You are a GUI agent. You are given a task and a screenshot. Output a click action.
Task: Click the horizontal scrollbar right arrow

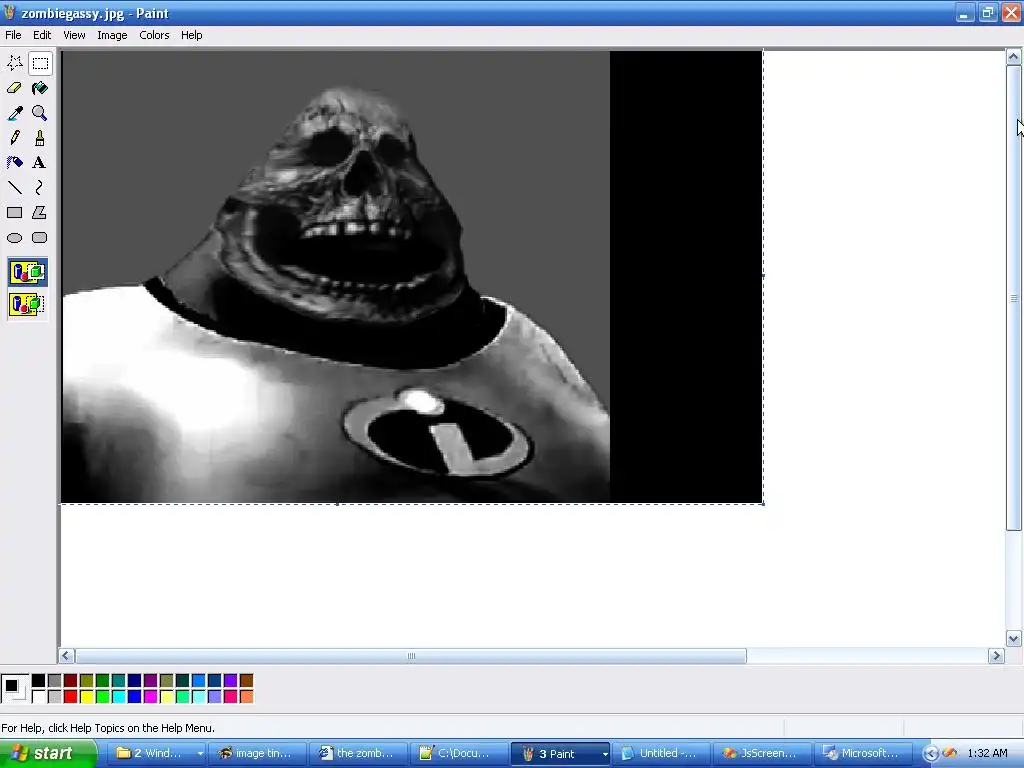pyautogui.click(x=996, y=656)
